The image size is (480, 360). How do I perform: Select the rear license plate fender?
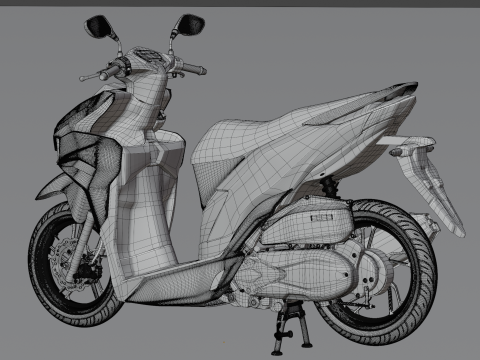click(430, 187)
